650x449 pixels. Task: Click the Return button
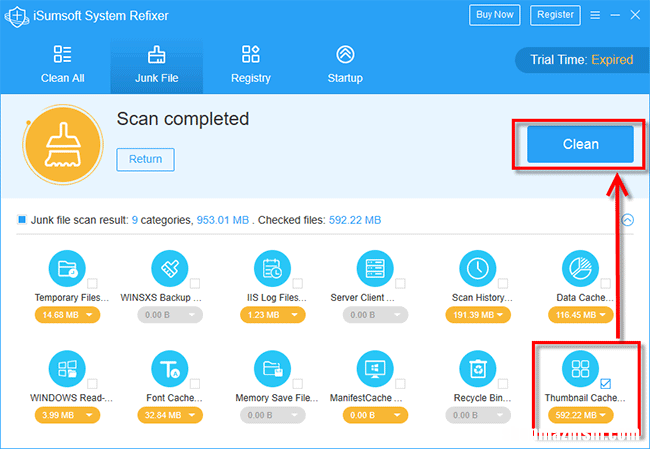(146, 159)
